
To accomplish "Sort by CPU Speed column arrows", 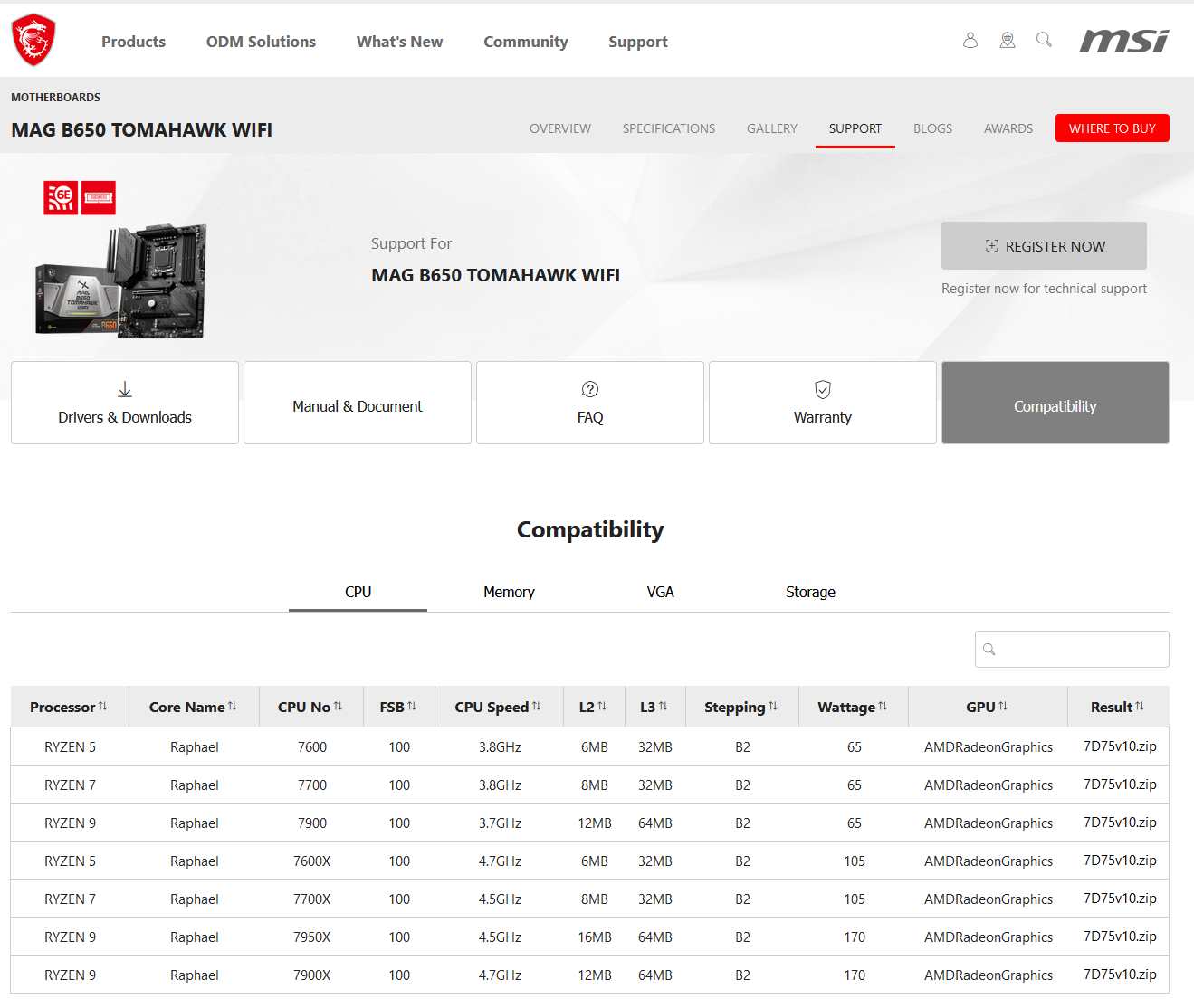I will pos(537,707).
